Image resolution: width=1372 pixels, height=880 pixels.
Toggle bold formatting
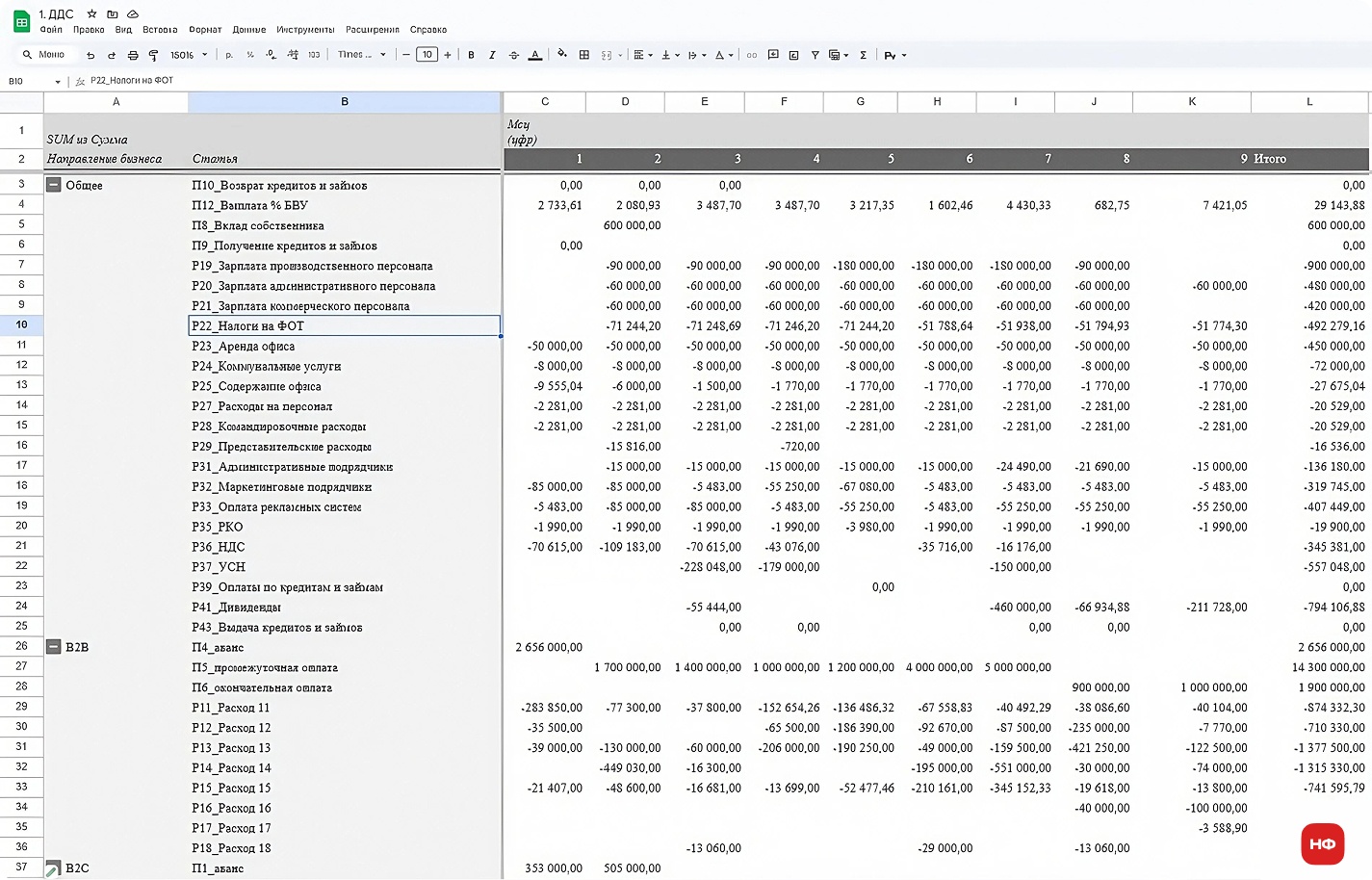pos(471,55)
